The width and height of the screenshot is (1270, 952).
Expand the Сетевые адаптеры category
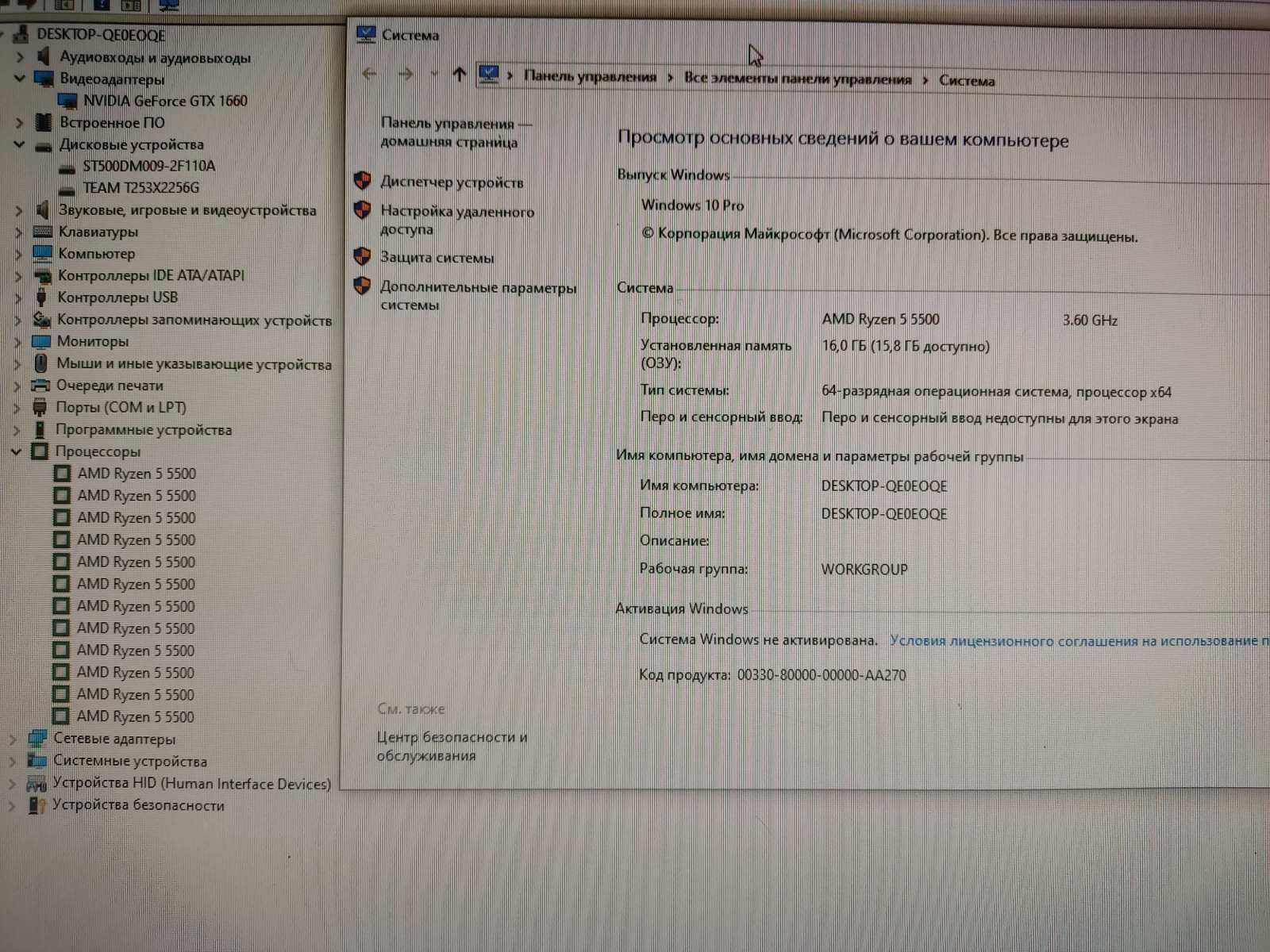pos(12,739)
